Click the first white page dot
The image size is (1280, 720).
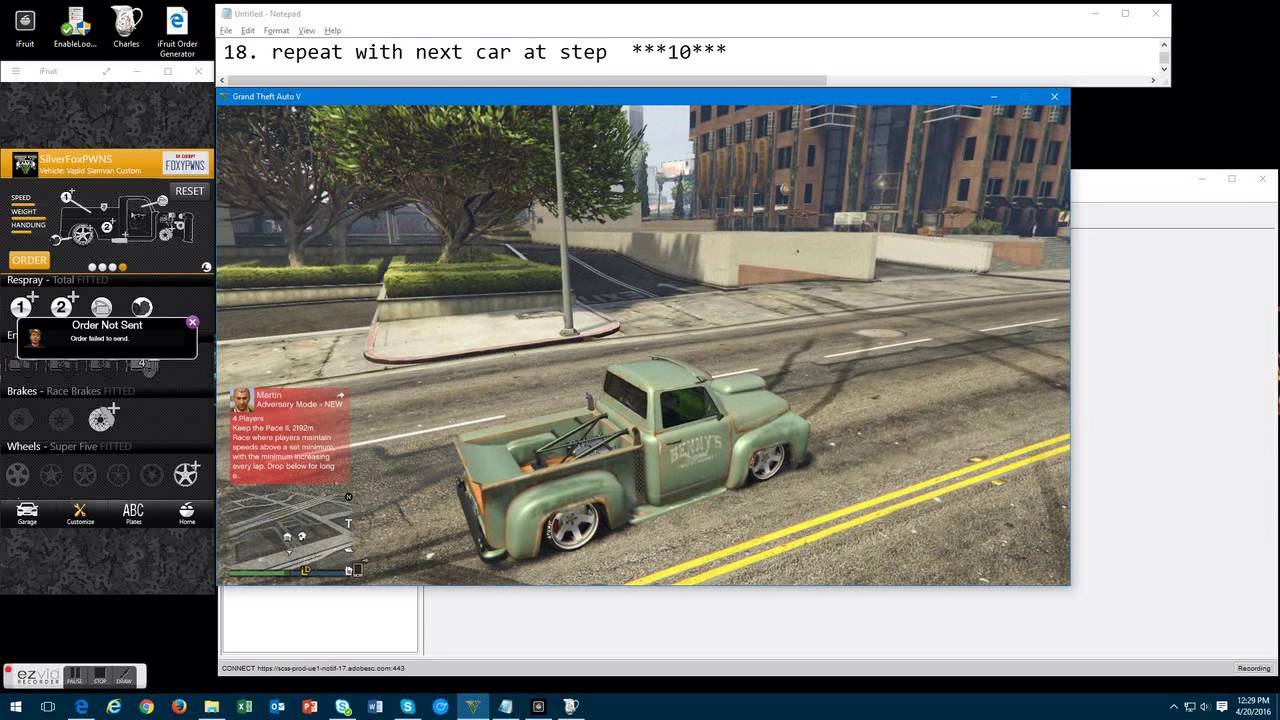(x=93, y=267)
